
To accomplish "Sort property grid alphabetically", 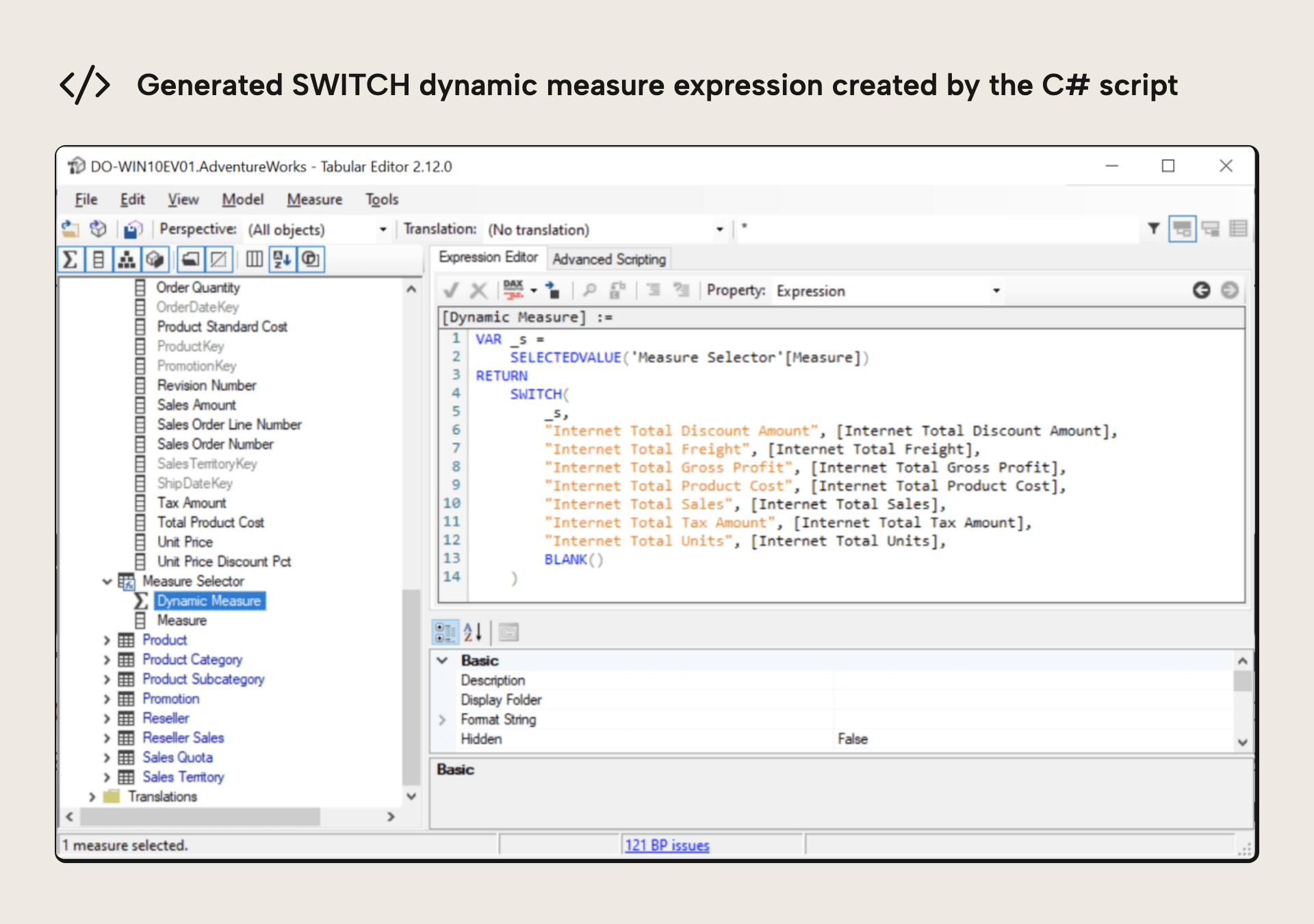I will [x=473, y=632].
